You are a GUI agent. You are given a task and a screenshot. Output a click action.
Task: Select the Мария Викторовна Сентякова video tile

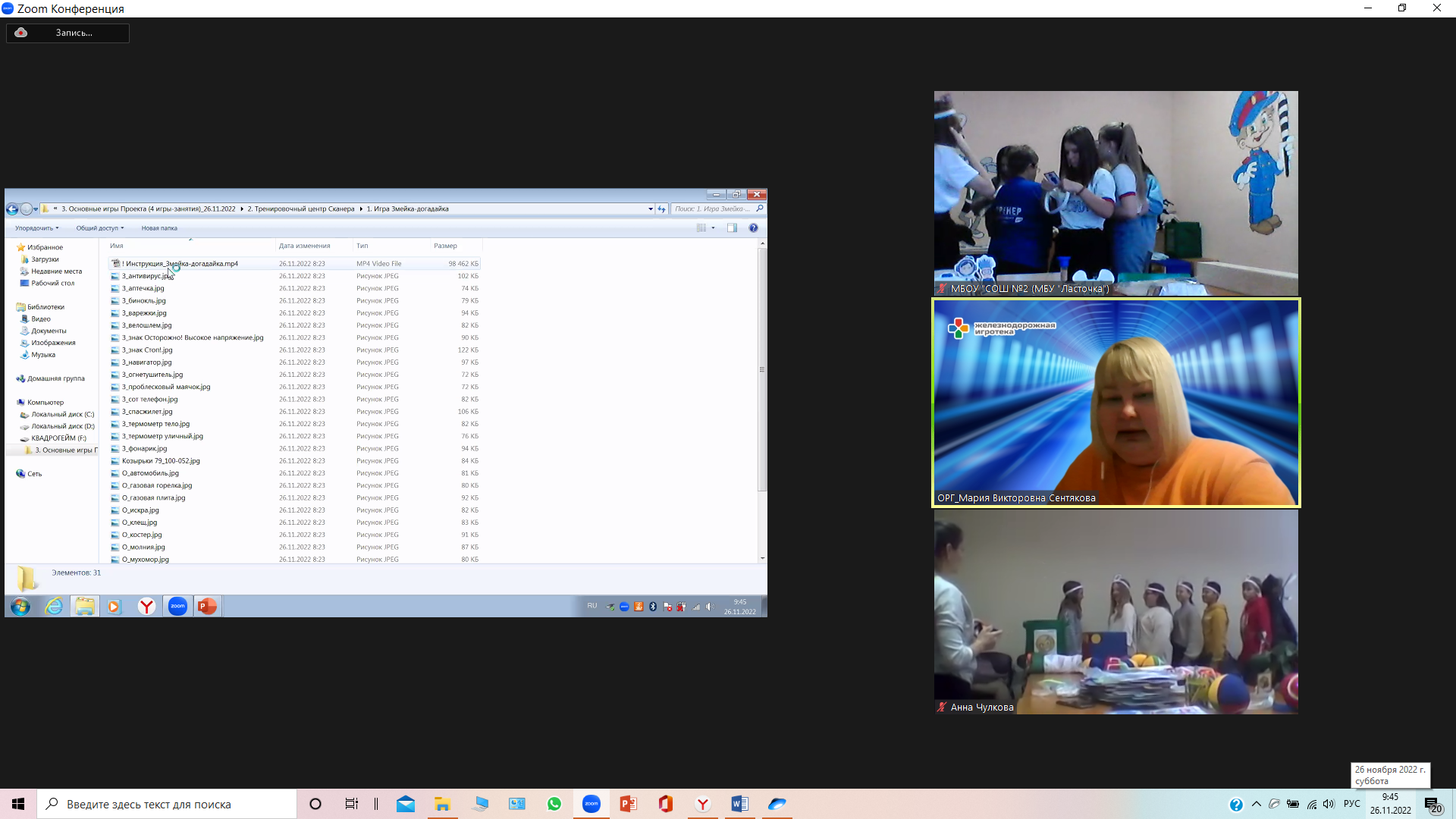click(x=1116, y=403)
